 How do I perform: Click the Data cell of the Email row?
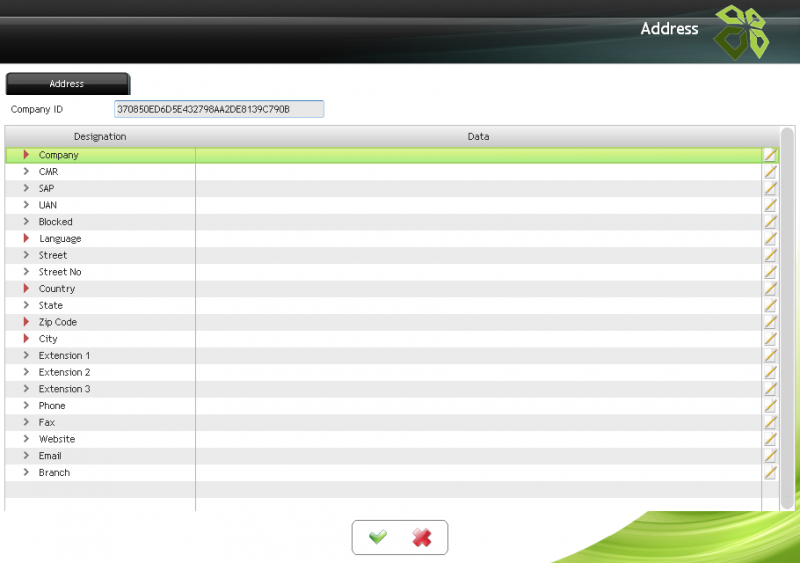point(479,456)
